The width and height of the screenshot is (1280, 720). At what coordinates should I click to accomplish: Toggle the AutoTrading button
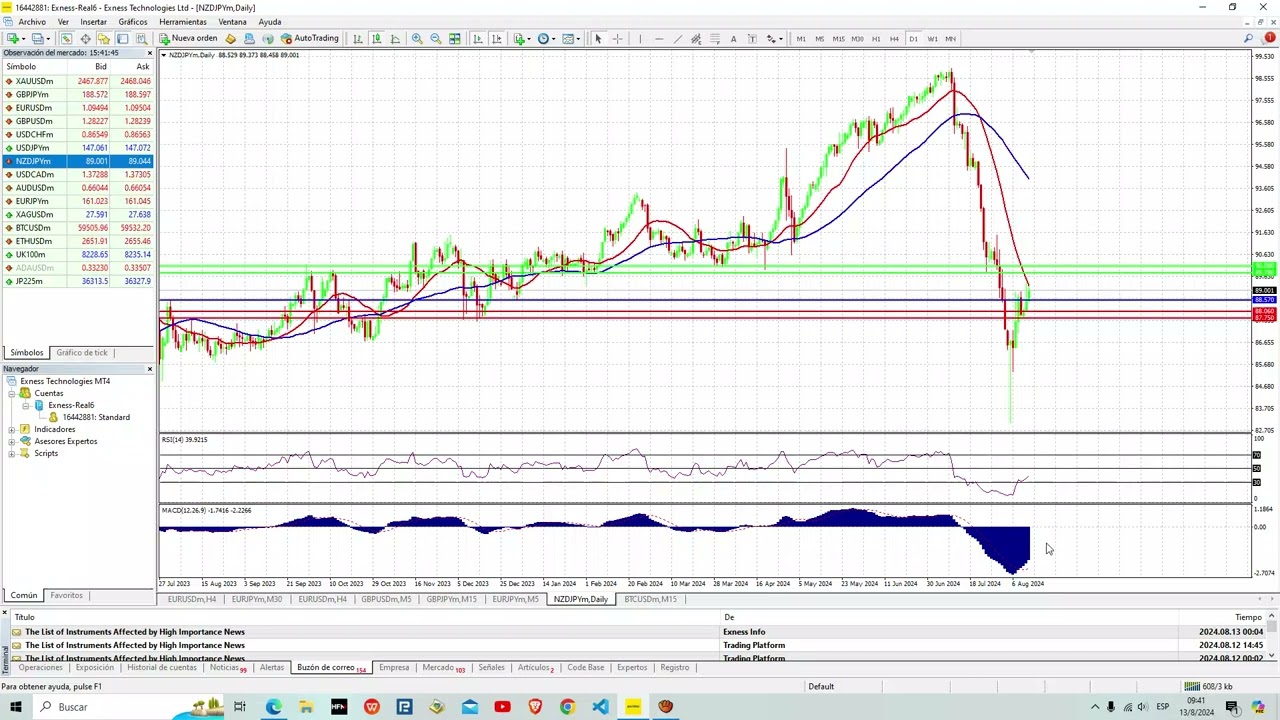[x=309, y=39]
